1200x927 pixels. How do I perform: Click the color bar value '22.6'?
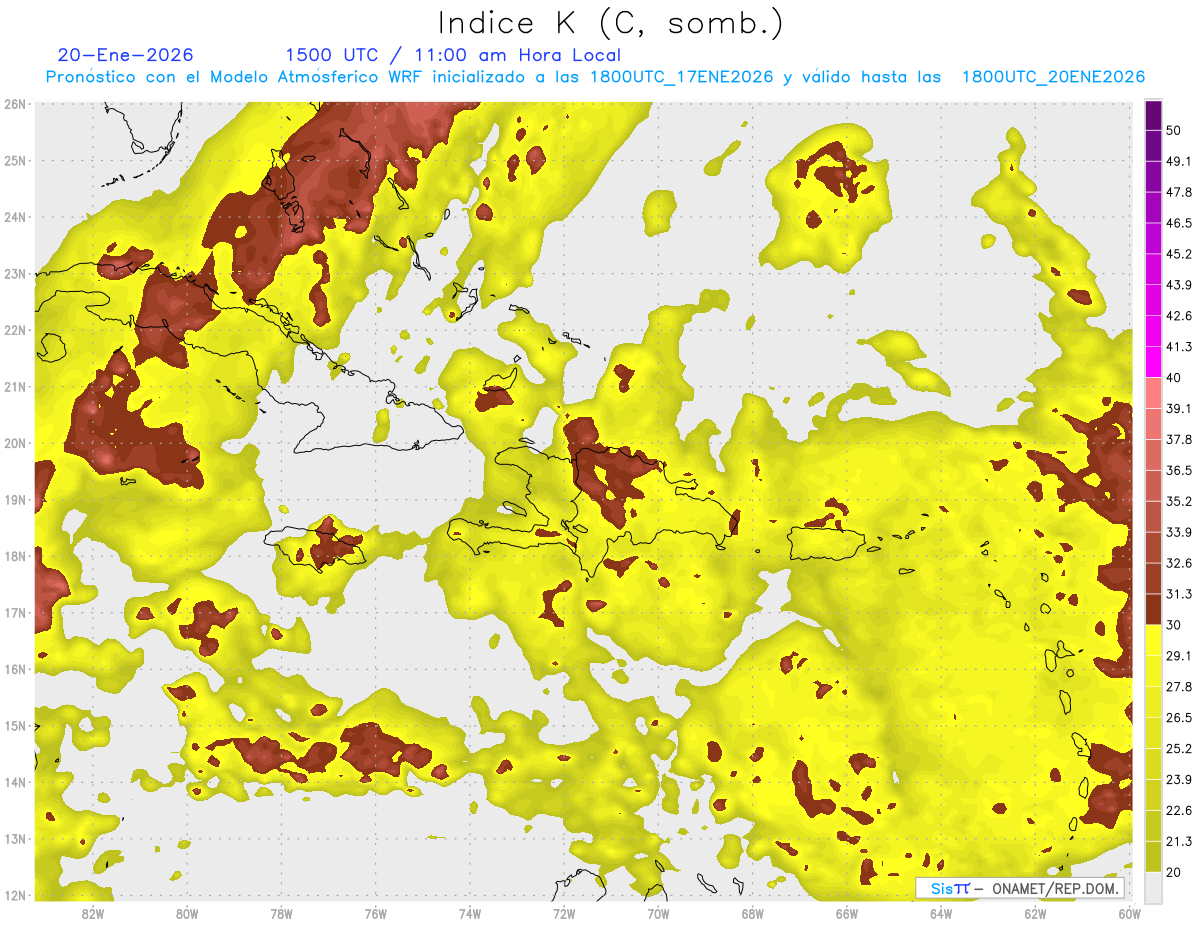point(1179,810)
